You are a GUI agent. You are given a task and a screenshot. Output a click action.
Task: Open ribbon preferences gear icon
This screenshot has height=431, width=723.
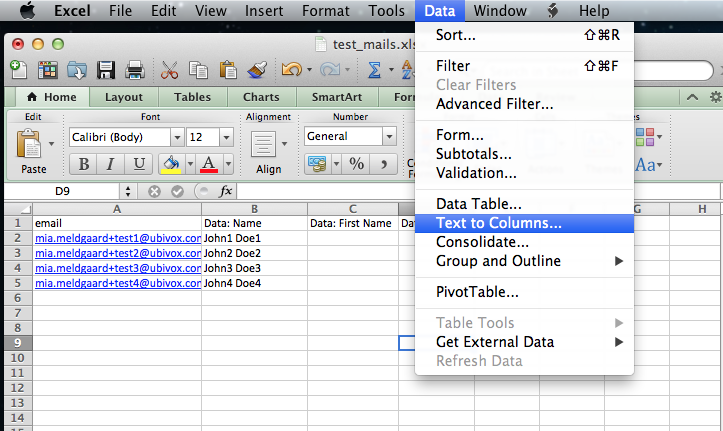pyautogui.click(x=716, y=97)
